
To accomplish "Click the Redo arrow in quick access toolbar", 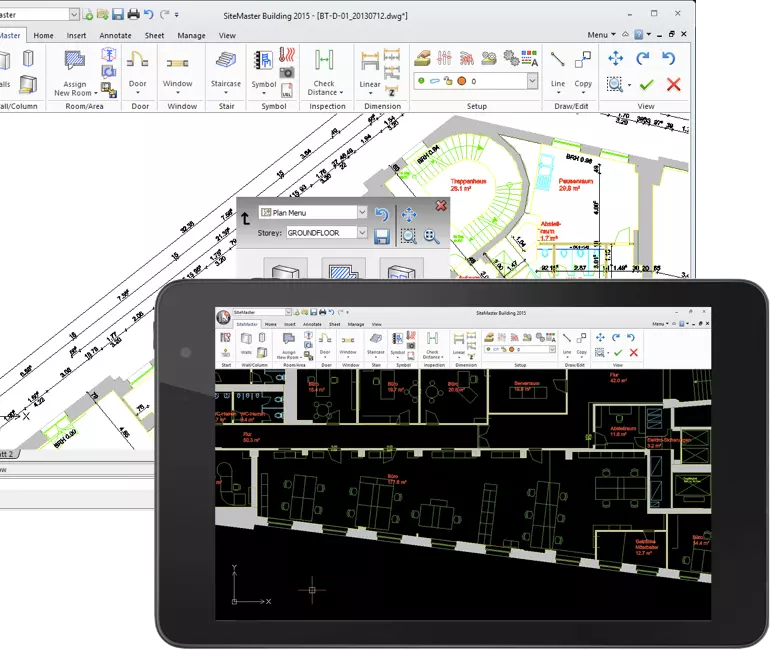I will pyautogui.click(x=165, y=14).
